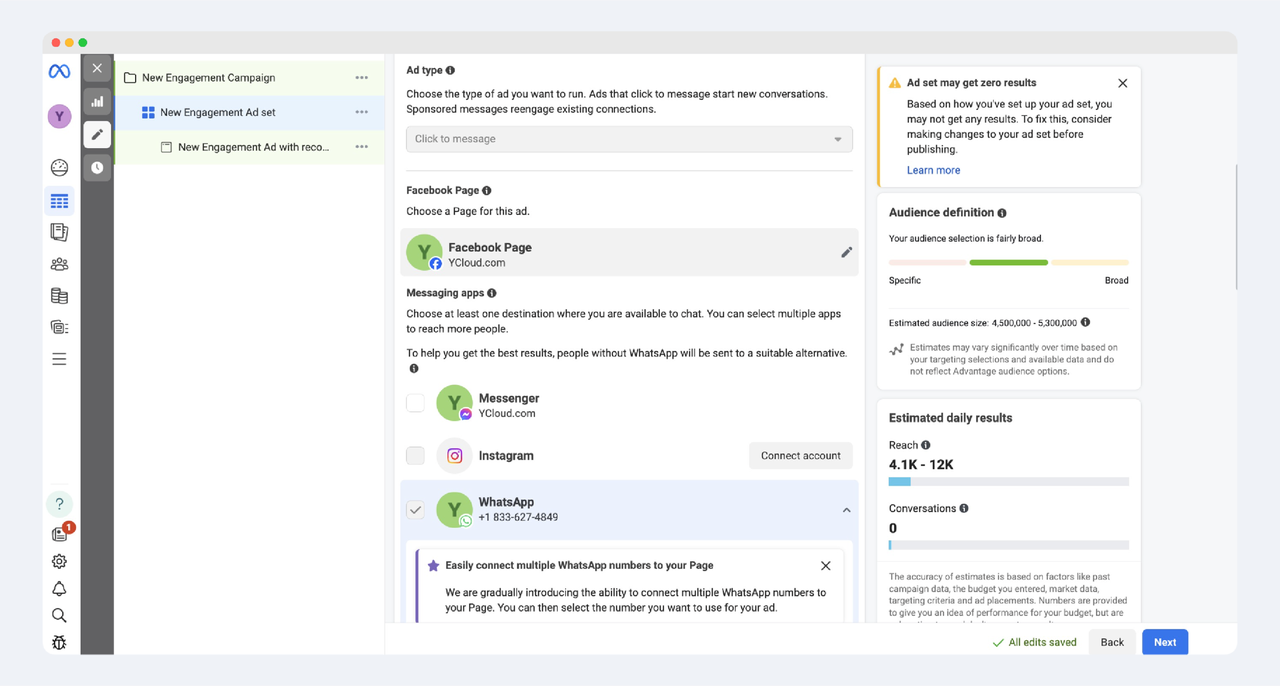Open the notifications bell icon
This screenshot has width=1280, height=686.
[x=59, y=589]
